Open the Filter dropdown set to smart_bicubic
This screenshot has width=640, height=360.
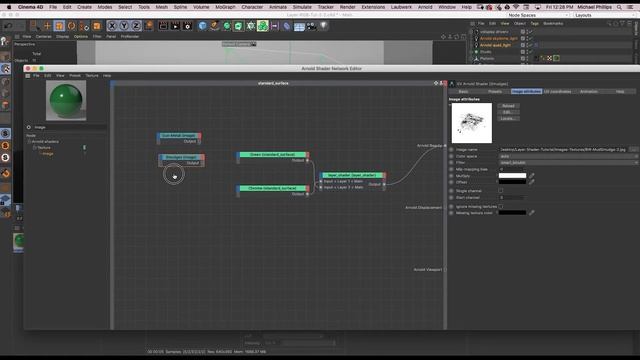568,162
